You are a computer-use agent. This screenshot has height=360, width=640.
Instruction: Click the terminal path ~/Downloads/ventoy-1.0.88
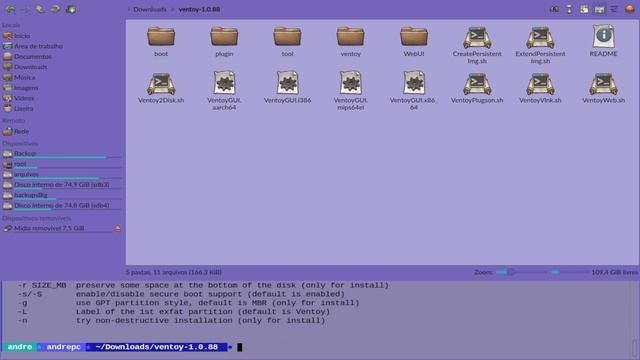[157, 347]
